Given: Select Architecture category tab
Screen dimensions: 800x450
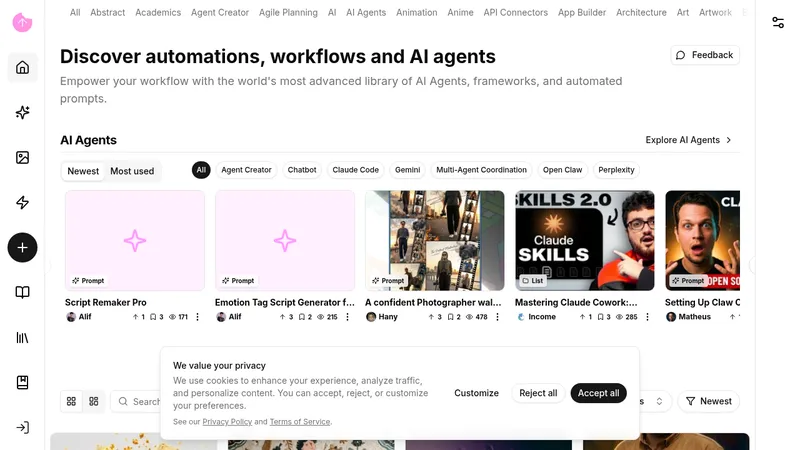Looking at the screenshot, I should 641,12.
